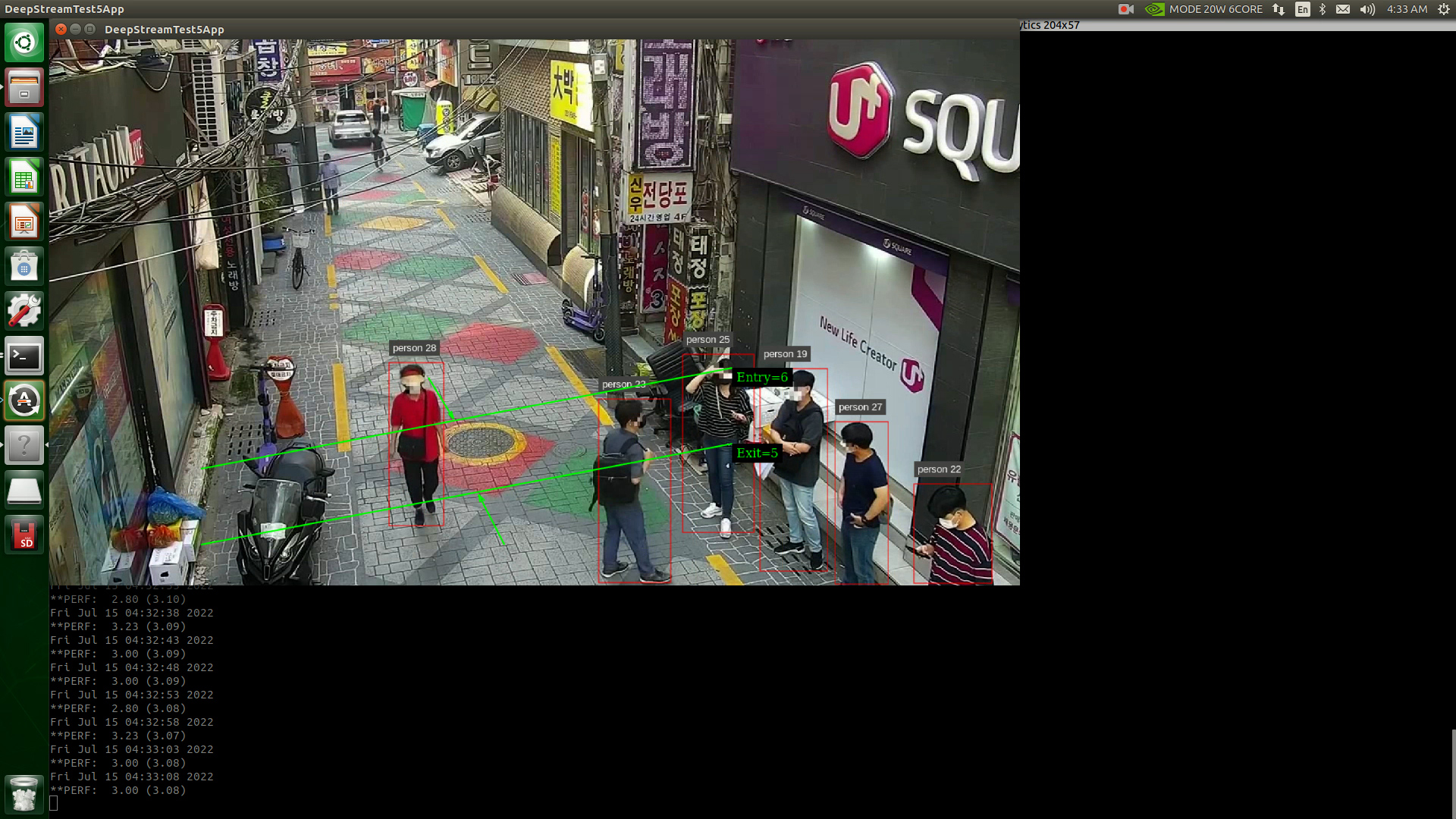
Task: Open the Bluetooth indicator menu
Action: pyautogui.click(x=1323, y=9)
